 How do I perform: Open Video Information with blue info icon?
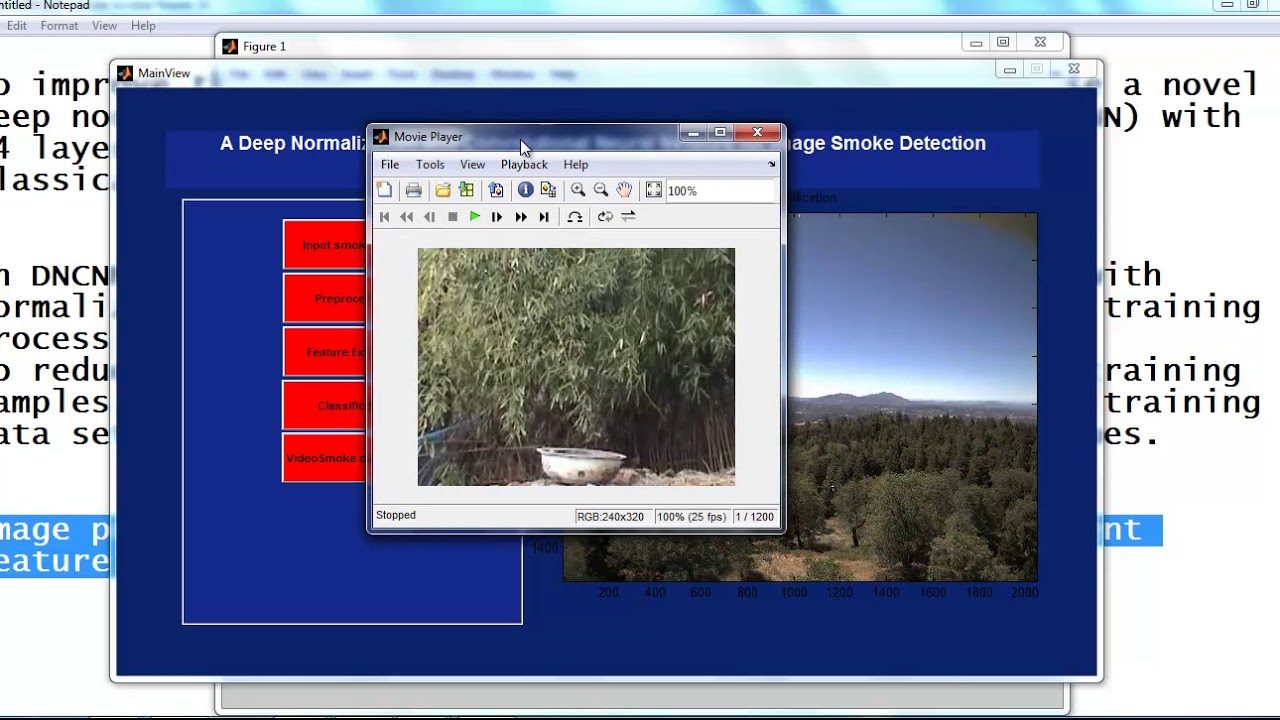point(525,190)
